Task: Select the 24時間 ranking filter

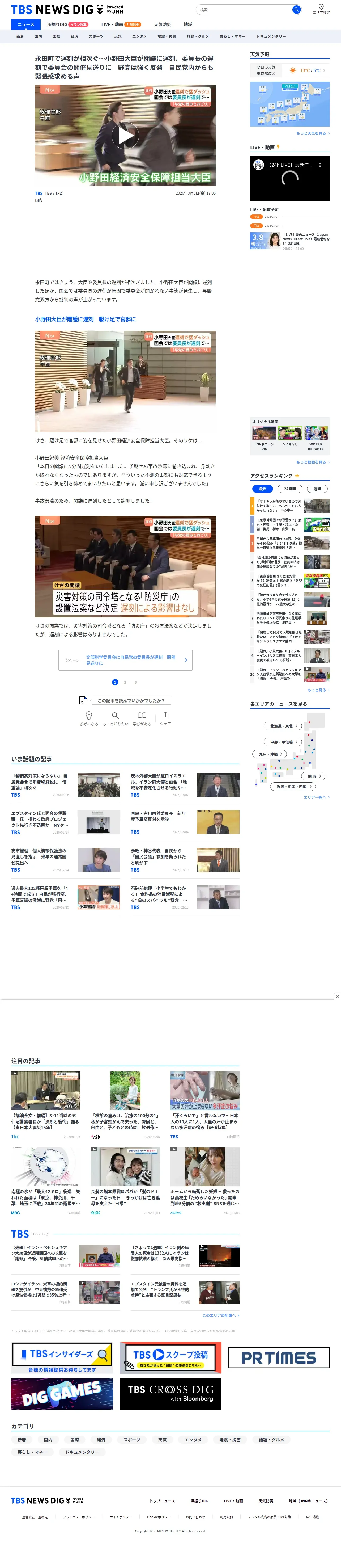Action: [290, 489]
